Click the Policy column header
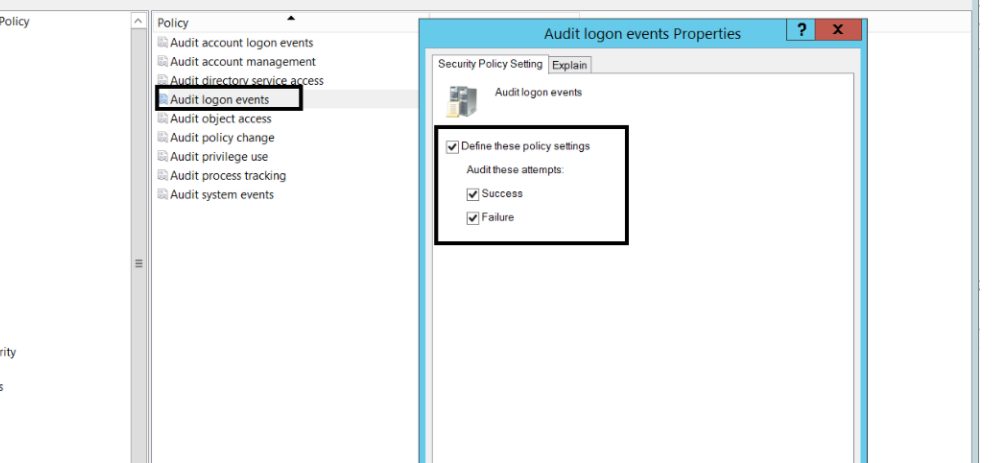Image resolution: width=999 pixels, height=463 pixels. pyautogui.click(x=291, y=23)
